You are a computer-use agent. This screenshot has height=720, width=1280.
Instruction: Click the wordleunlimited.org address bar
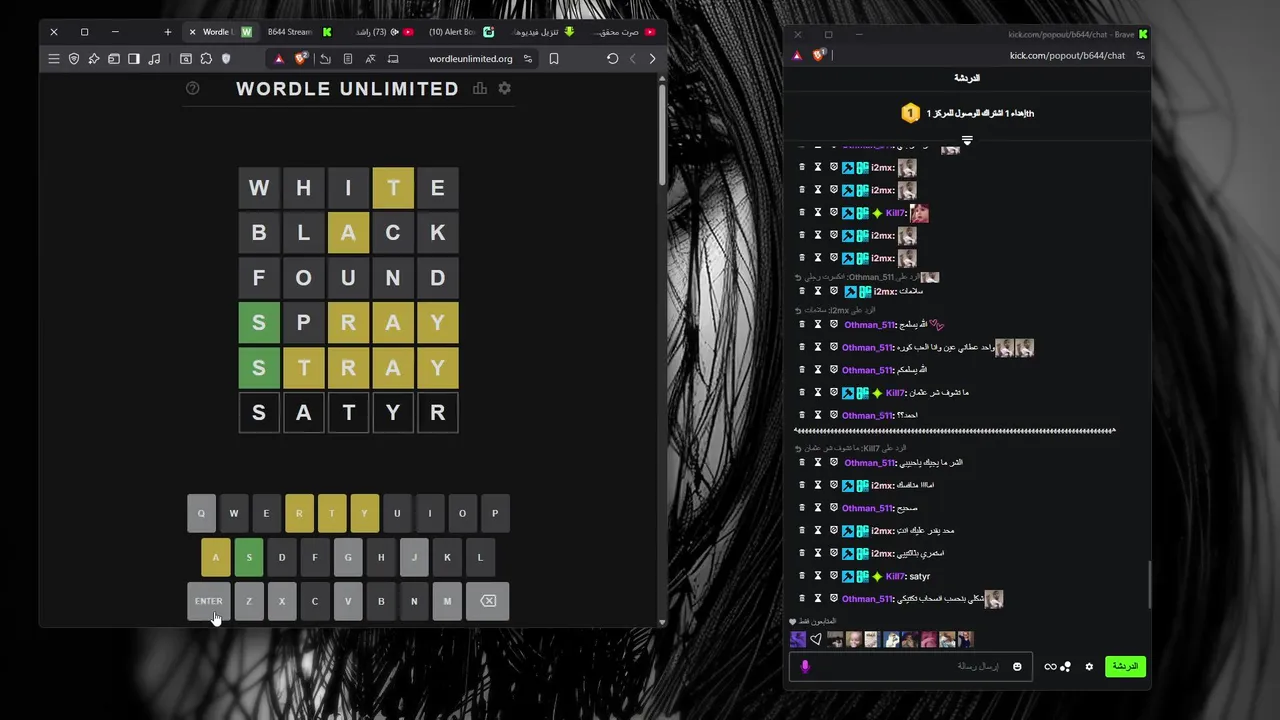tap(470, 59)
